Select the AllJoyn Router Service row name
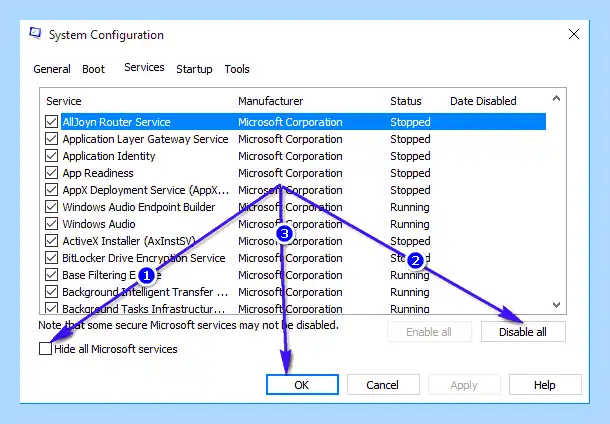 tap(116, 122)
